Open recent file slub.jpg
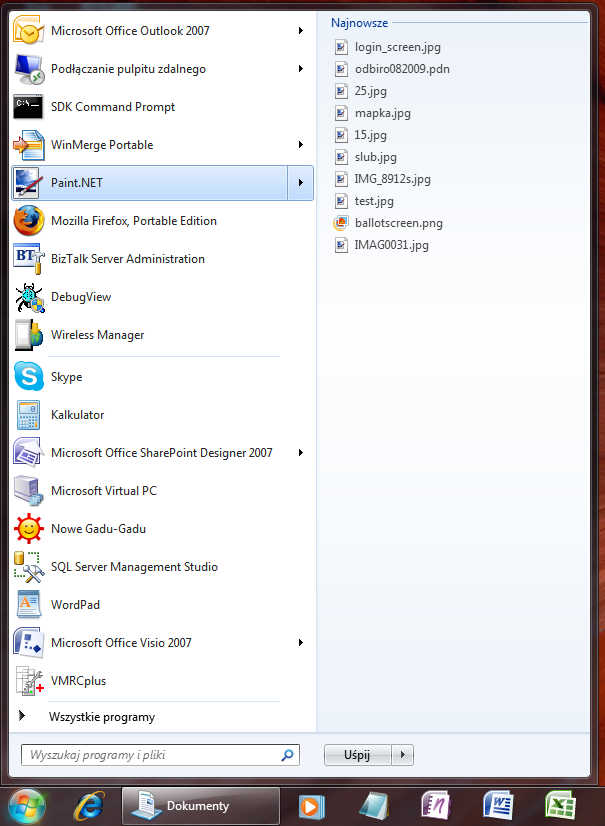This screenshot has width=605, height=826. click(366, 157)
